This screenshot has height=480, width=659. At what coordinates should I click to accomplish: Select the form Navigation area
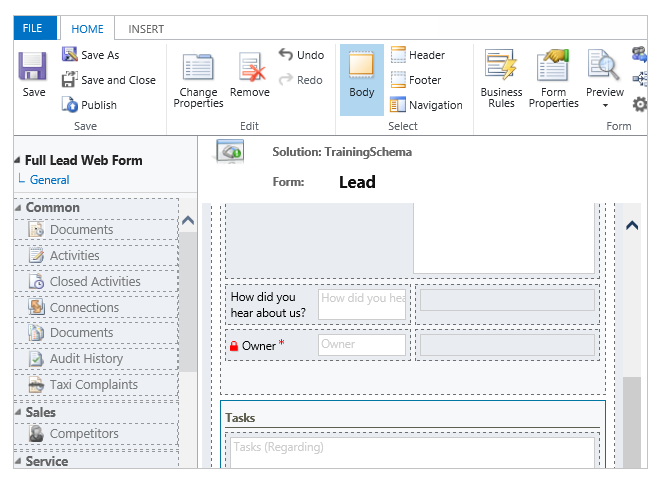pyautogui.click(x=426, y=105)
